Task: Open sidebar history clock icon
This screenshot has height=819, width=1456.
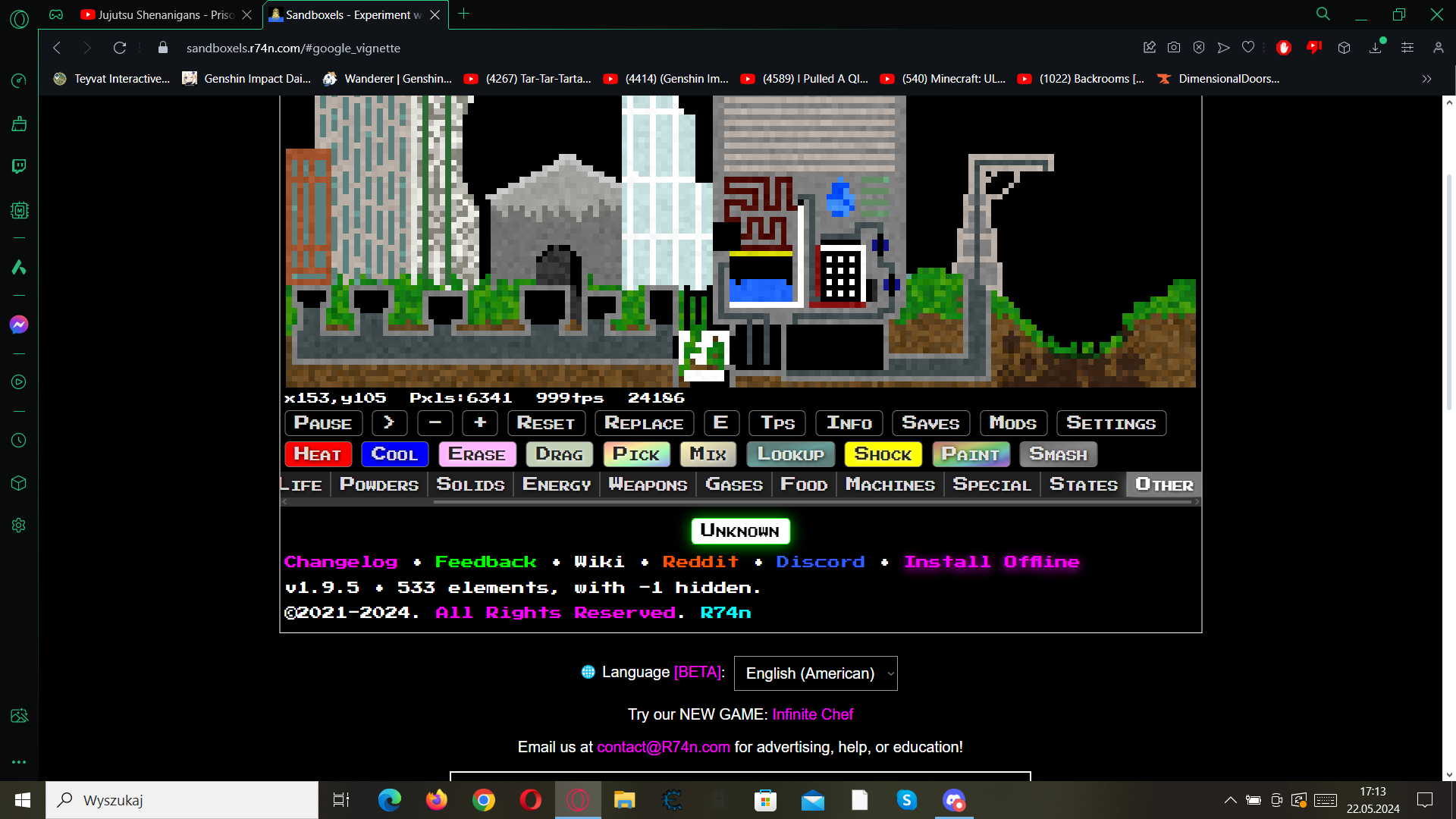Action: 19,441
